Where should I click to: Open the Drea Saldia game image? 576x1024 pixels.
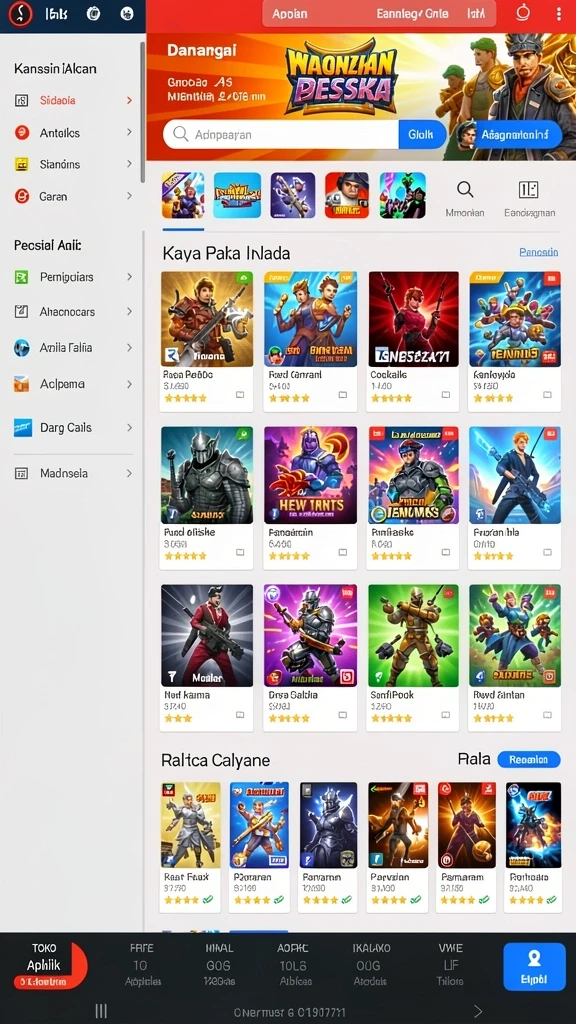coord(310,635)
